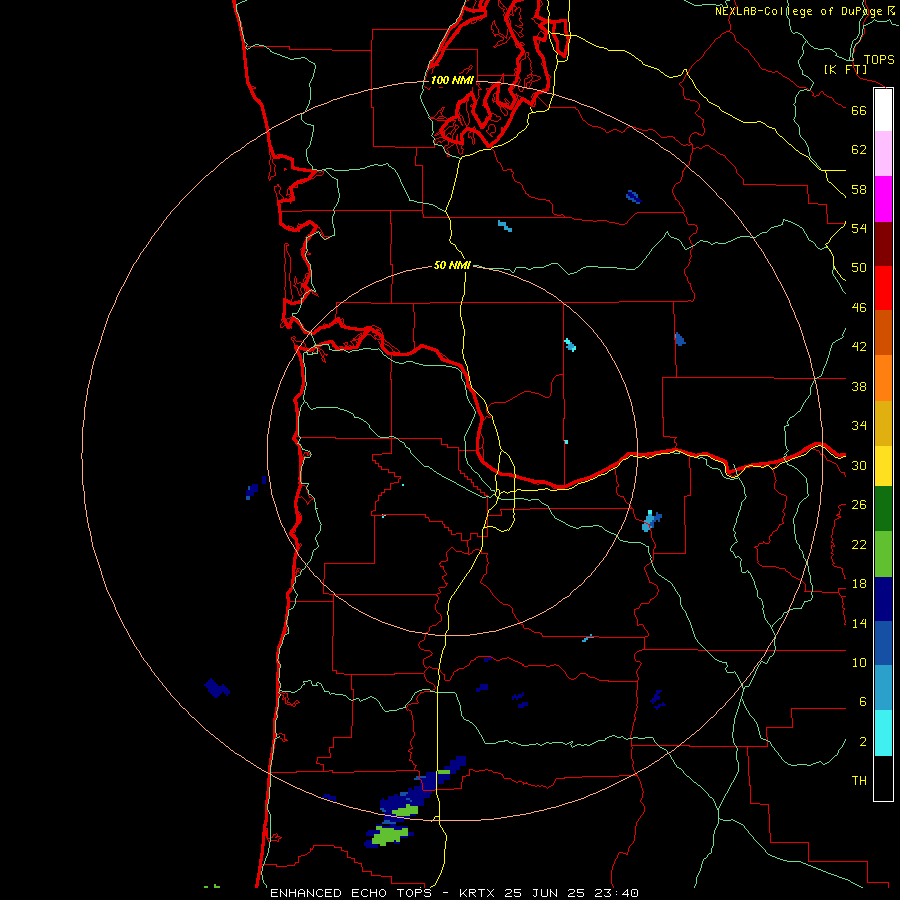
Task: Click the KRTX radar site identifier
Action: click(x=476, y=893)
